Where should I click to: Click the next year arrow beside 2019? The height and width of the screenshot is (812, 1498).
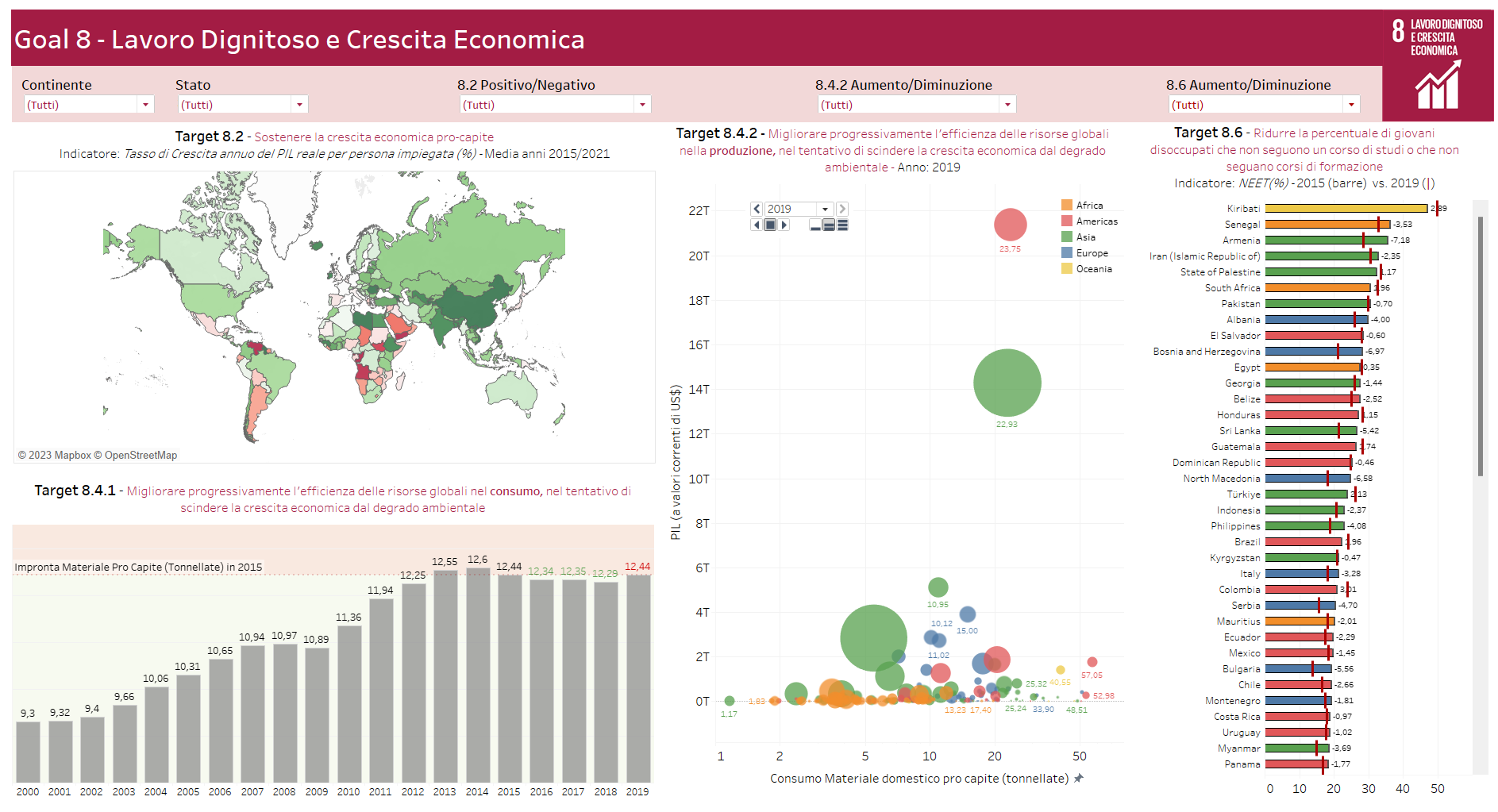(842, 209)
